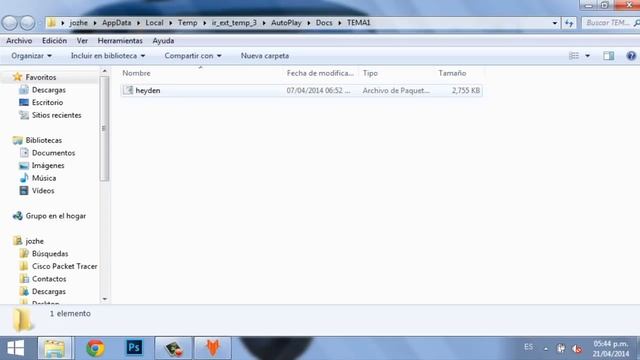Expand the Organizar dropdown
This screenshot has width=640, height=360.
click(x=31, y=56)
